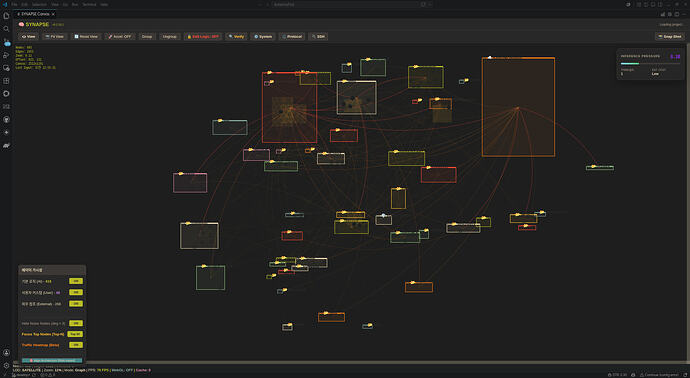Toggle the Edit Logic: OFF button
This screenshot has height=378, width=690.
[x=203, y=37]
